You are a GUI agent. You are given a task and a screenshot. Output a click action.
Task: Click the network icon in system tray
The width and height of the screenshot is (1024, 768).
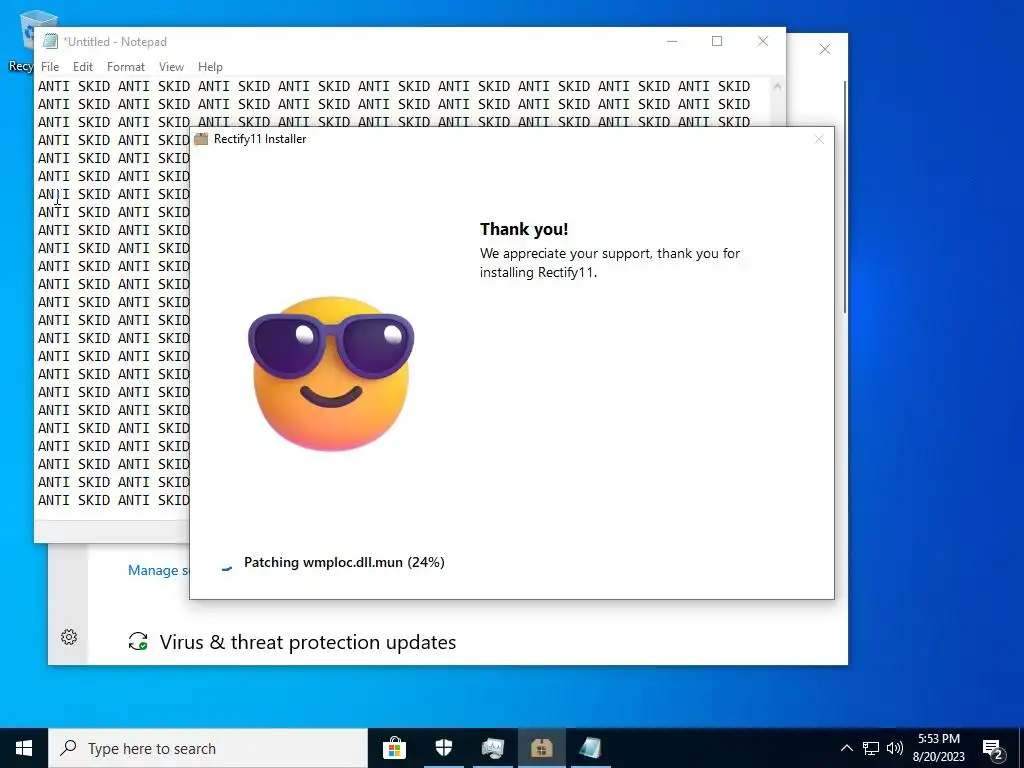[871, 748]
